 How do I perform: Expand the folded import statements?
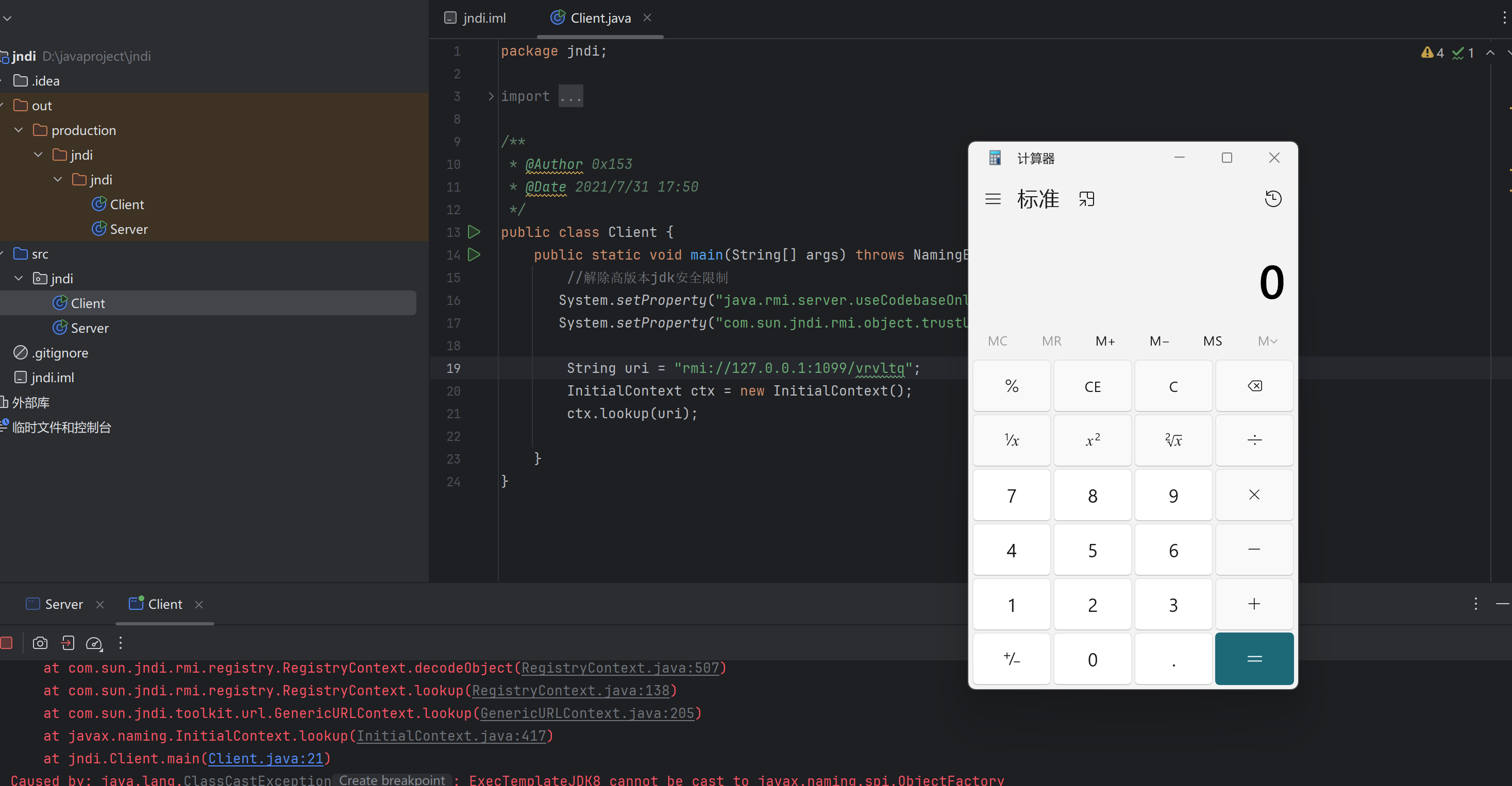click(x=491, y=96)
